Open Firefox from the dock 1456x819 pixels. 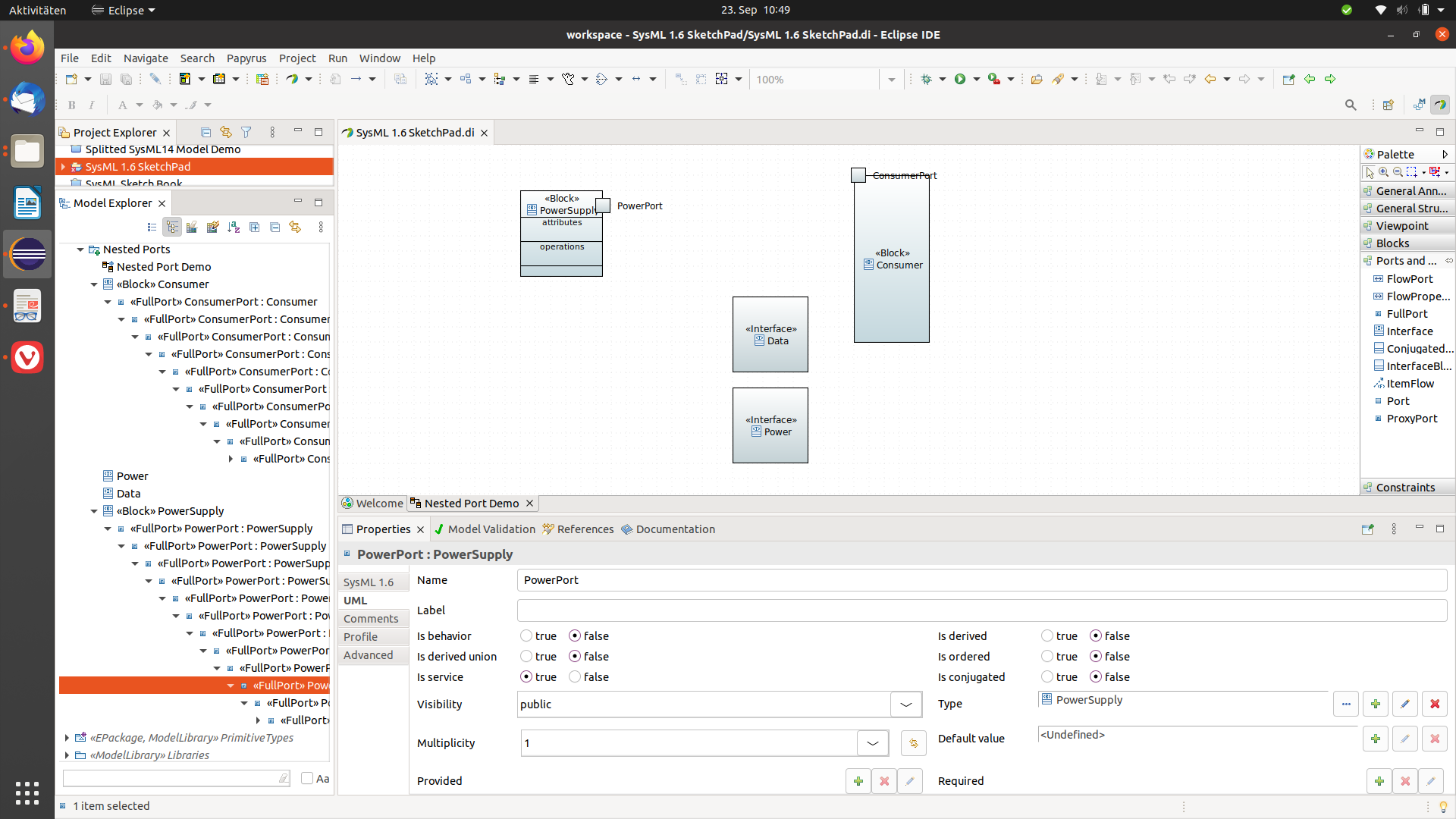[27, 47]
